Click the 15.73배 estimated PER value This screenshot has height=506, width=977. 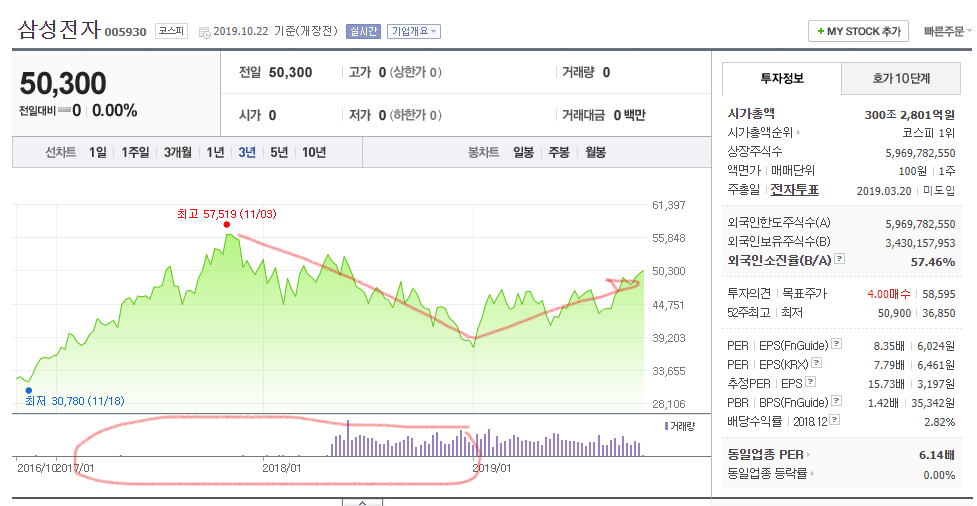[887, 383]
